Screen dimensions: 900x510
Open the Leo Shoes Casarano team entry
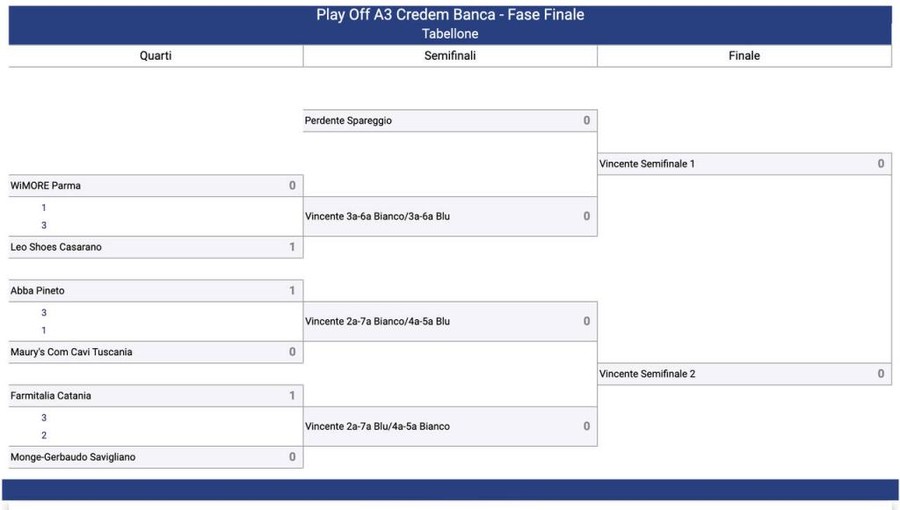(156, 247)
